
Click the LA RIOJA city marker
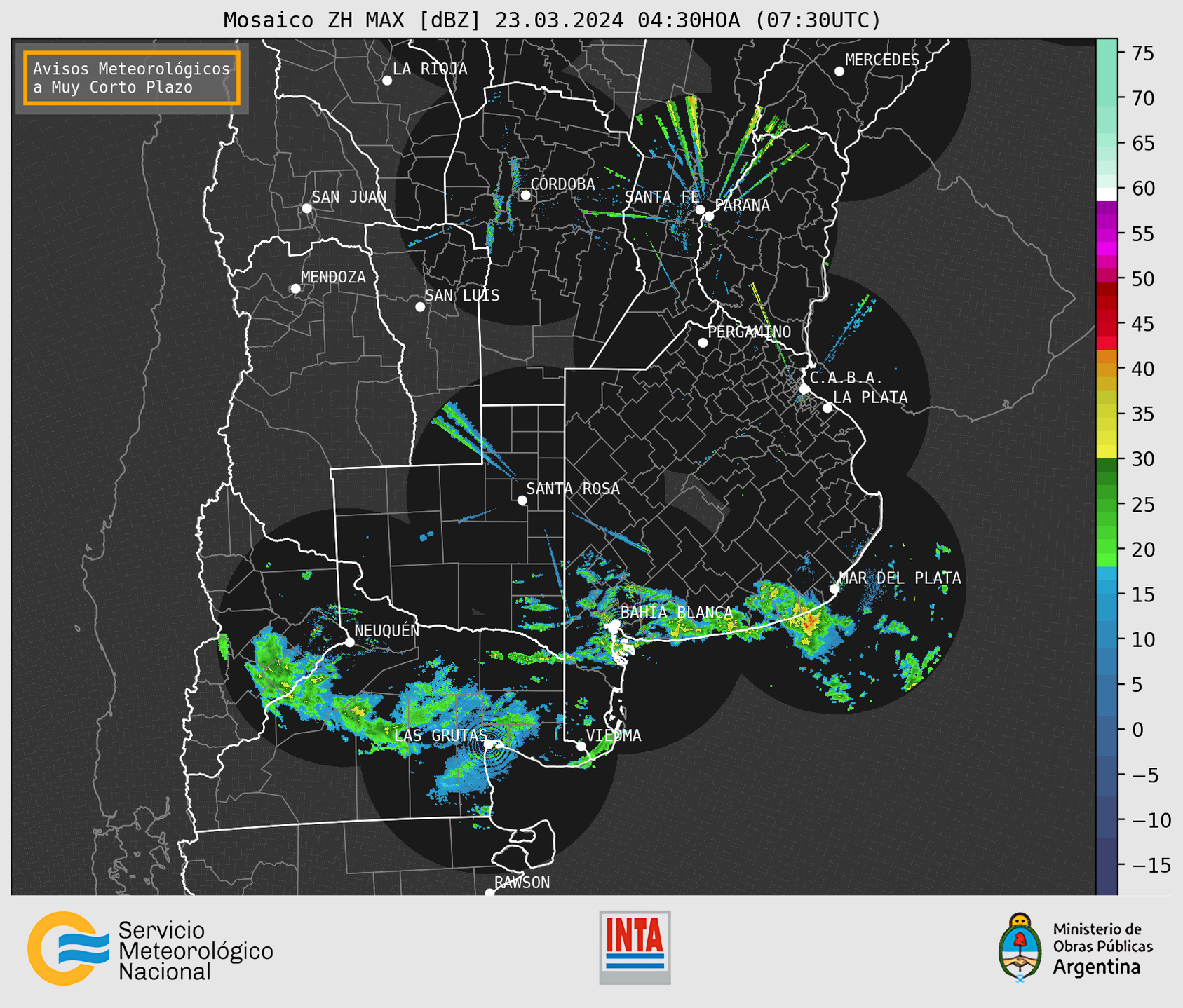pos(387,81)
